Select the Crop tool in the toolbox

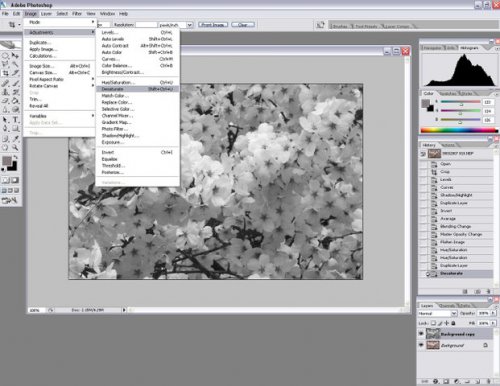coord(6,73)
